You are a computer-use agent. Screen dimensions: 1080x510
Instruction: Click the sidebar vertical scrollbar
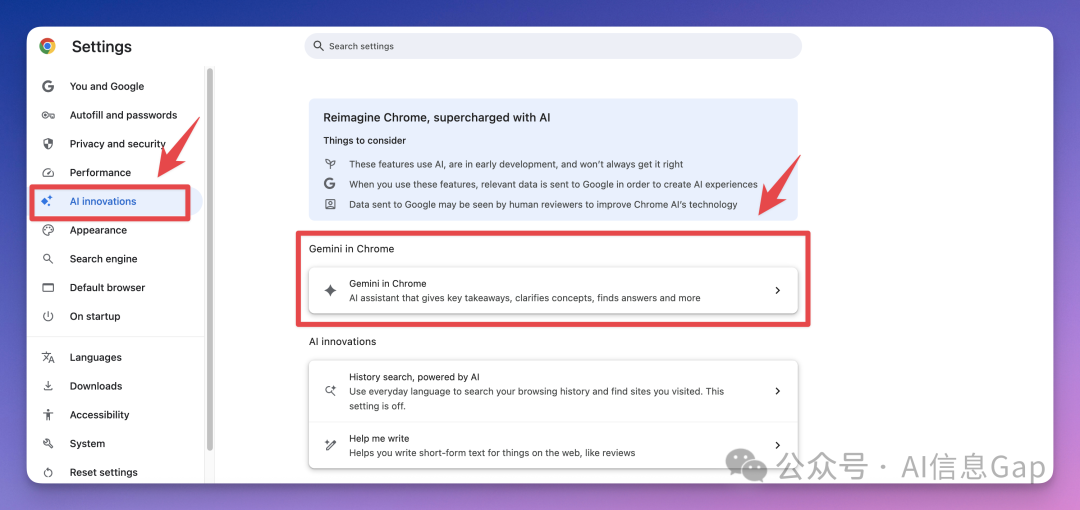pos(209,259)
